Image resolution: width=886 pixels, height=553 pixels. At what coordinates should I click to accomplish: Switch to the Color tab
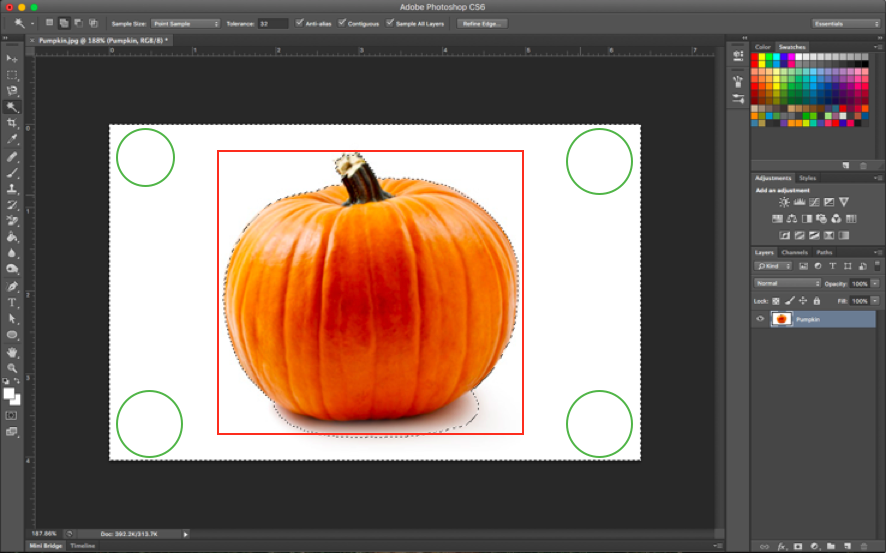coord(763,47)
